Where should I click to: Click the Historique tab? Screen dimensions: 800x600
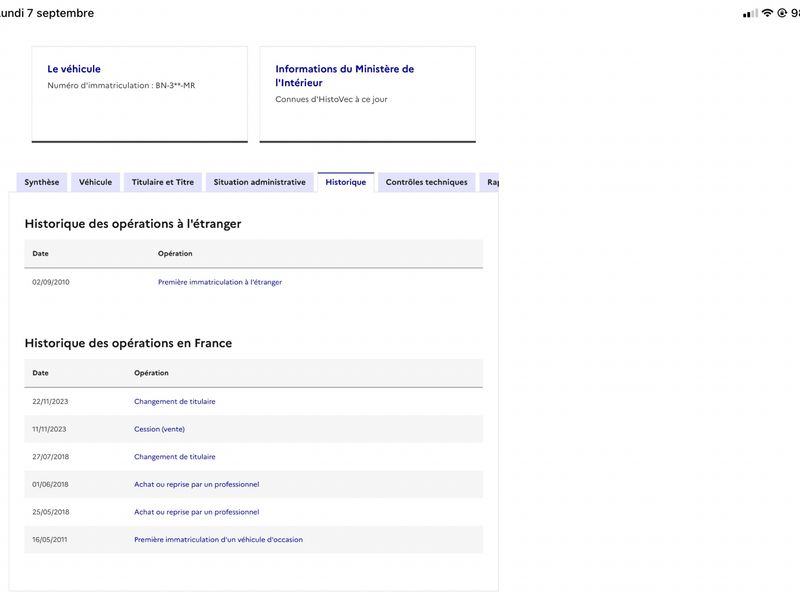pyautogui.click(x=345, y=182)
